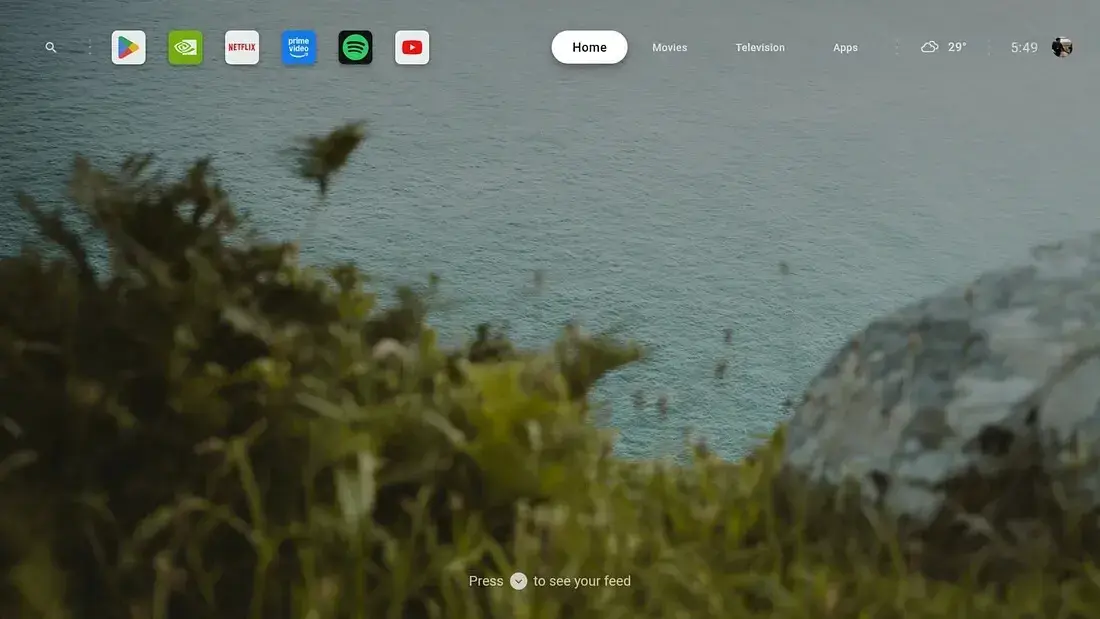Open the Apps tab

coord(845,47)
